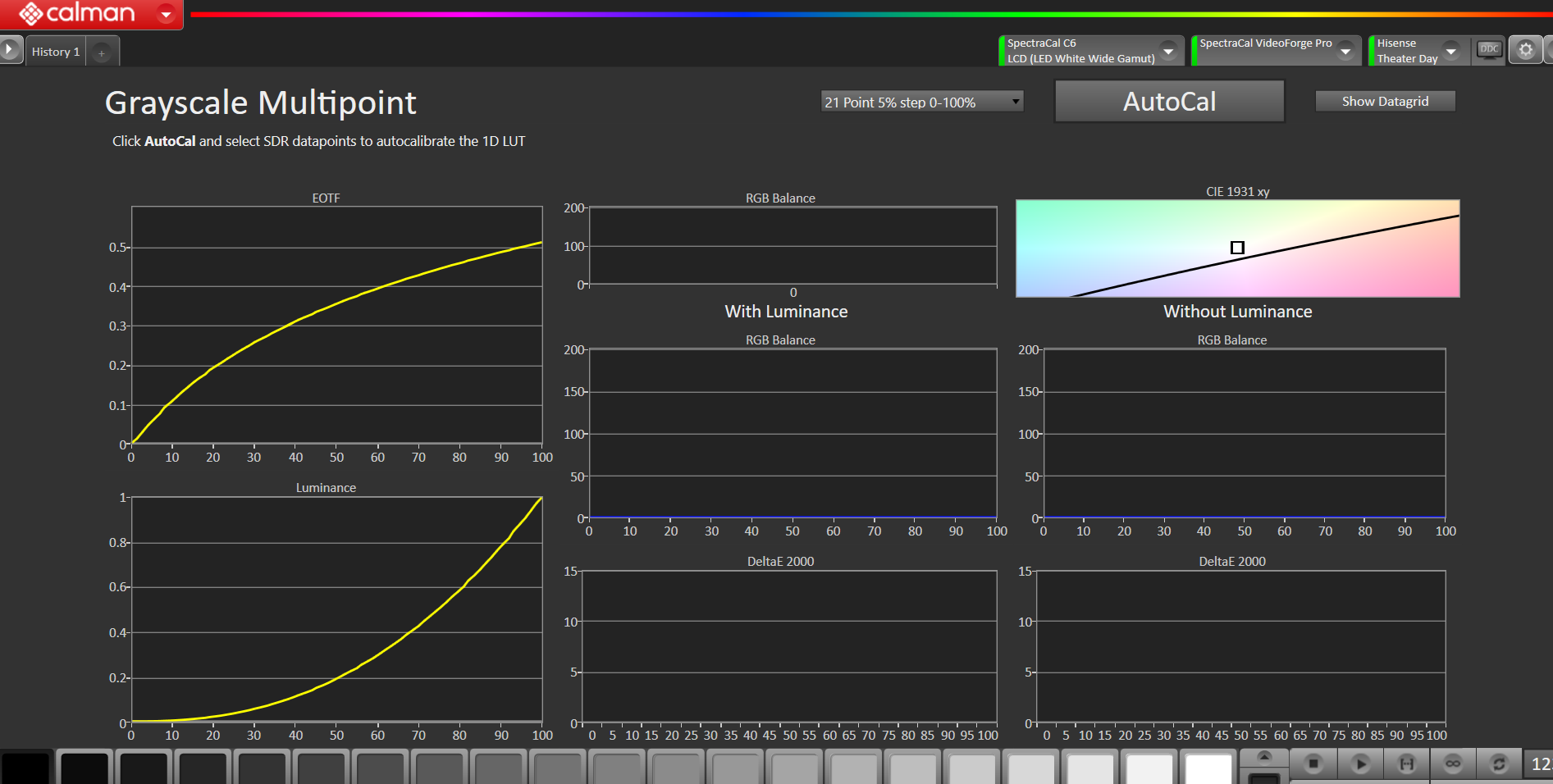
Task: Click the 'With Luminance' label
Action: point(786,312)
